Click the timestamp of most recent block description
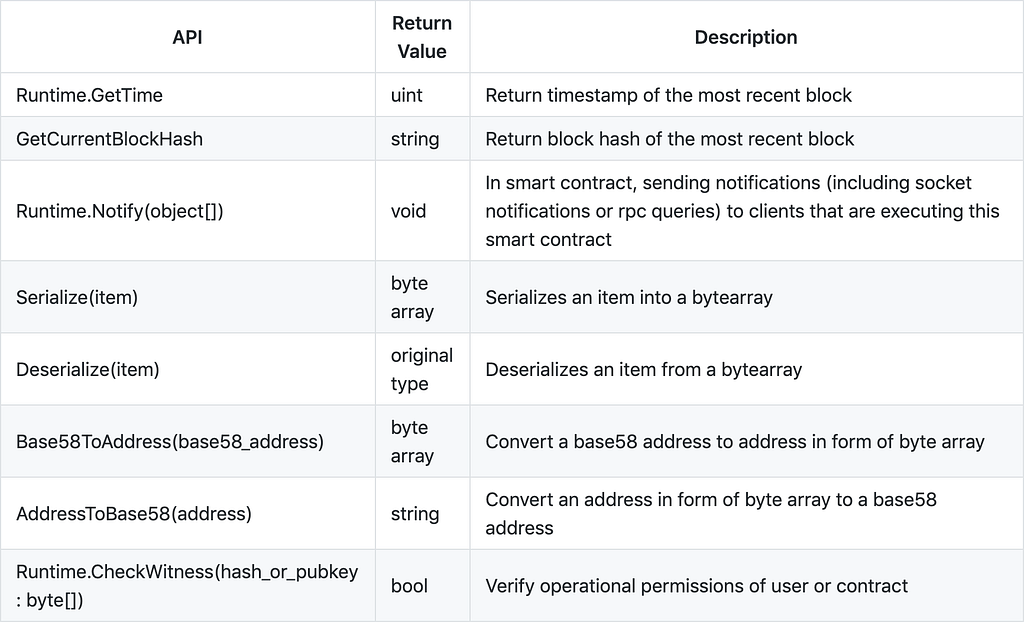The height and width of the screenshot is (622, 1024). (x=668, y=96)
